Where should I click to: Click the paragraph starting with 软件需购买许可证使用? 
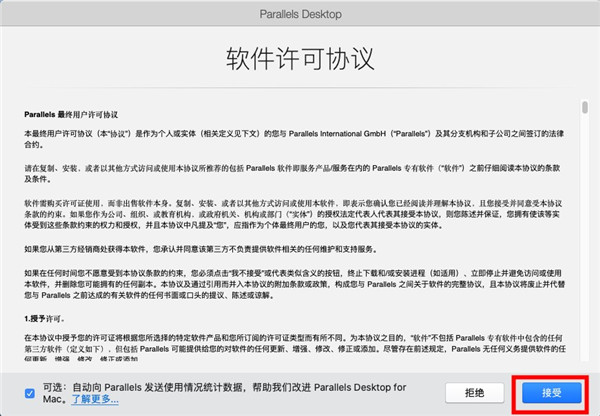293,214
